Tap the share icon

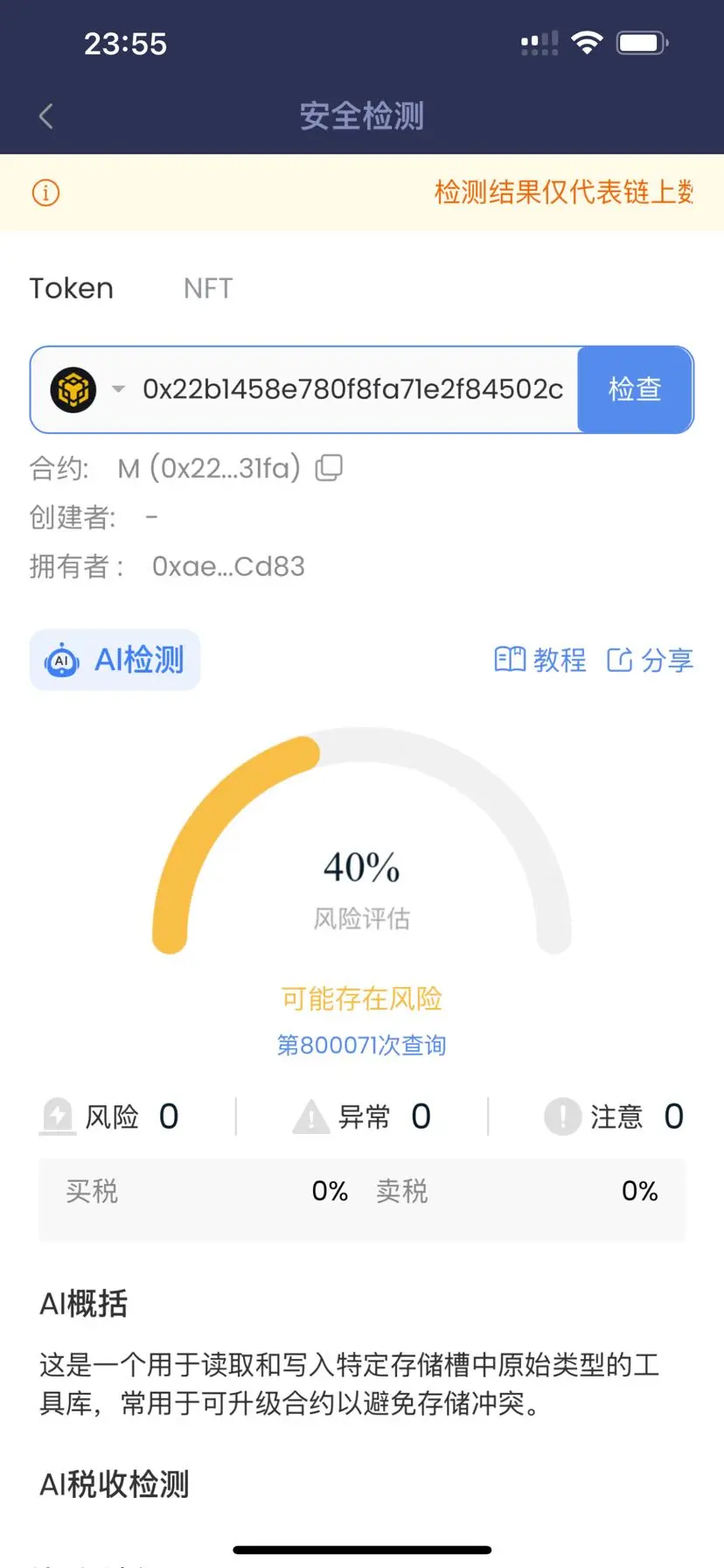619,660
